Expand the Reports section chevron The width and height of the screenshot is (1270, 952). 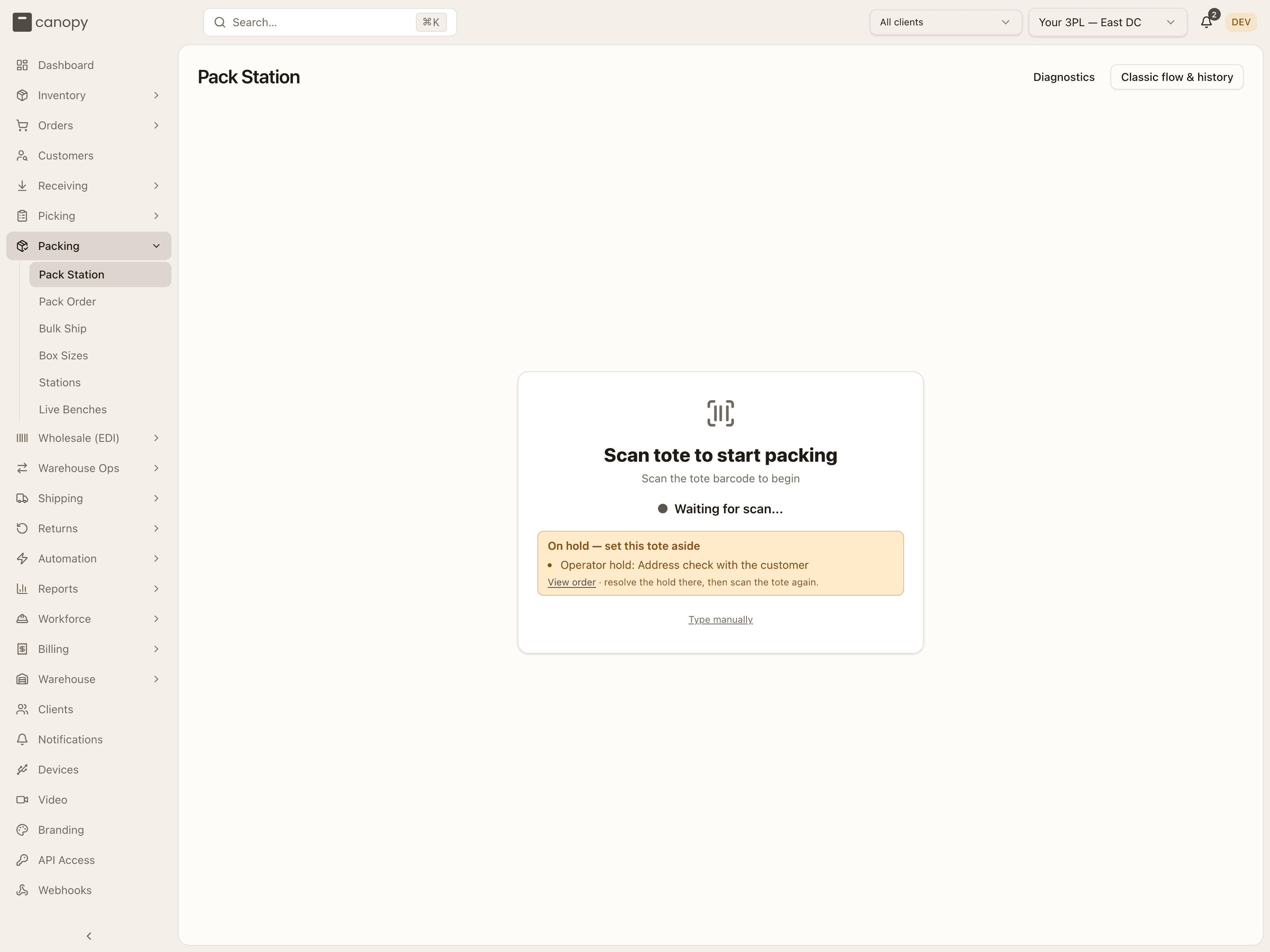coord(156,589)
